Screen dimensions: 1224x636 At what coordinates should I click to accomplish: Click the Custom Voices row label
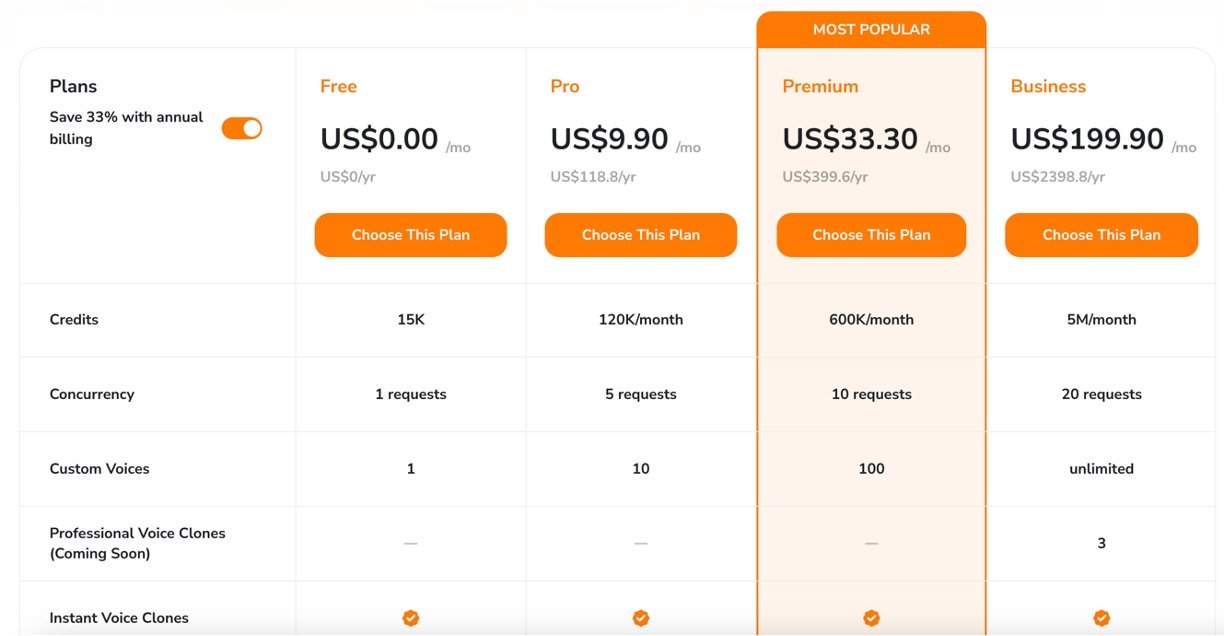[x=100, y=469]
